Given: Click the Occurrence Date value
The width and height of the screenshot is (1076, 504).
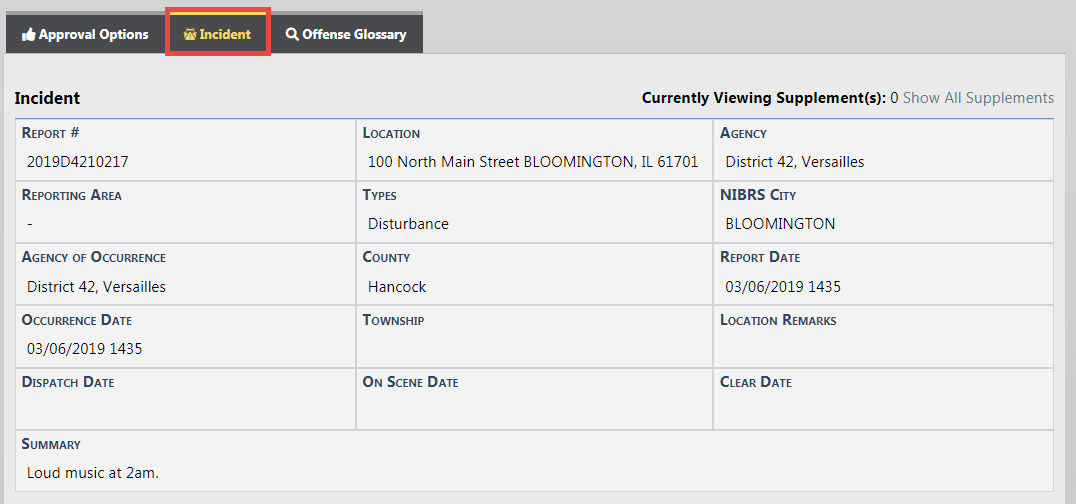Looking at the screenshot, I should click(x=85, y=349).
